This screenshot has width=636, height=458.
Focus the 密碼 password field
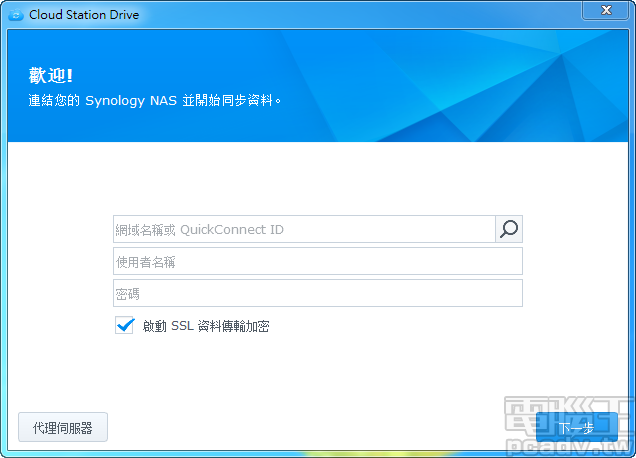coord(318,293)
